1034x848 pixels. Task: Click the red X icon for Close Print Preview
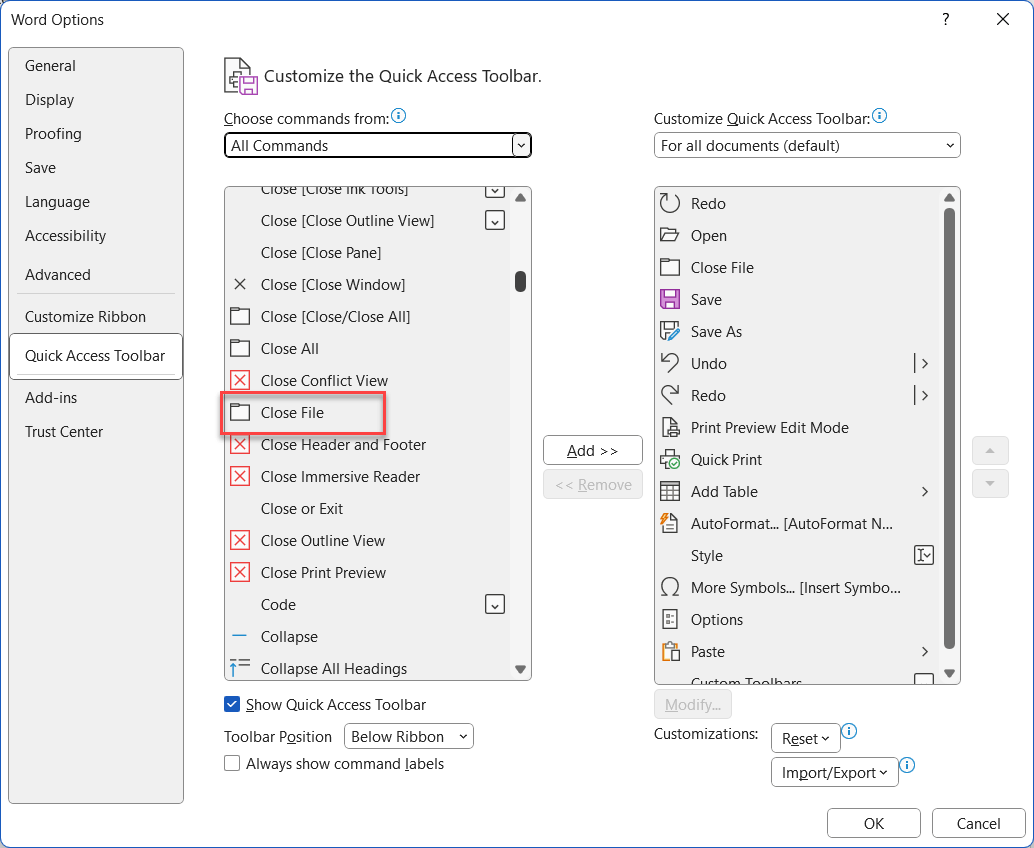(x=240, y=572)
